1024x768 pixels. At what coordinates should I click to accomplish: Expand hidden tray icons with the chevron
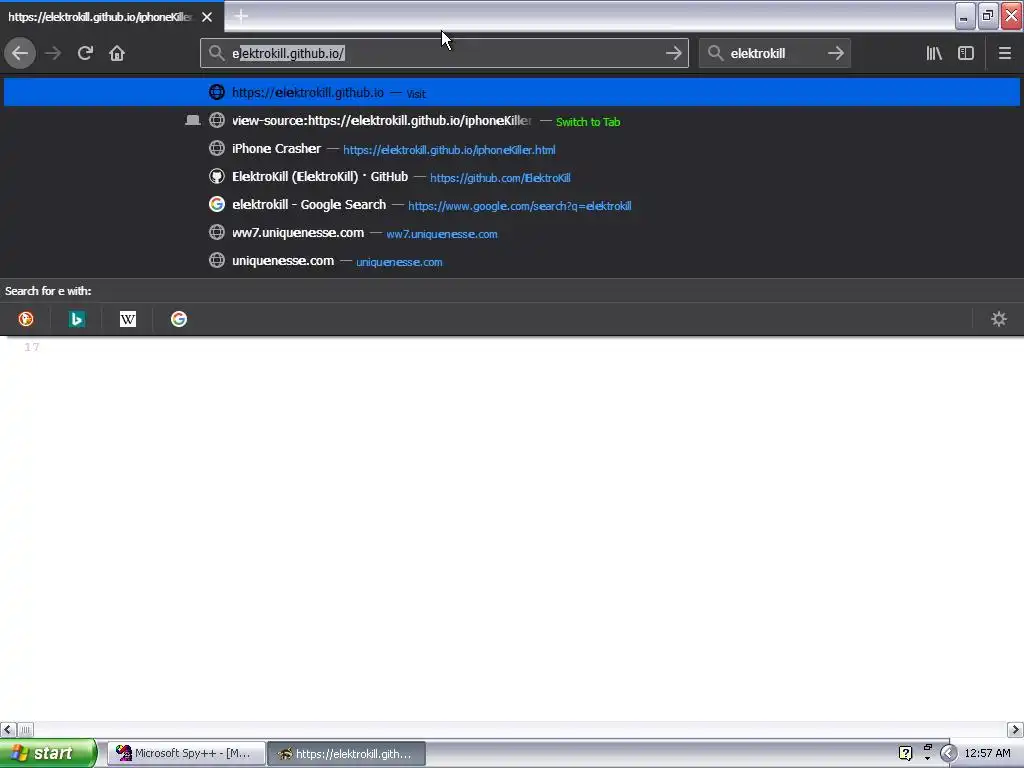point(948,754)
